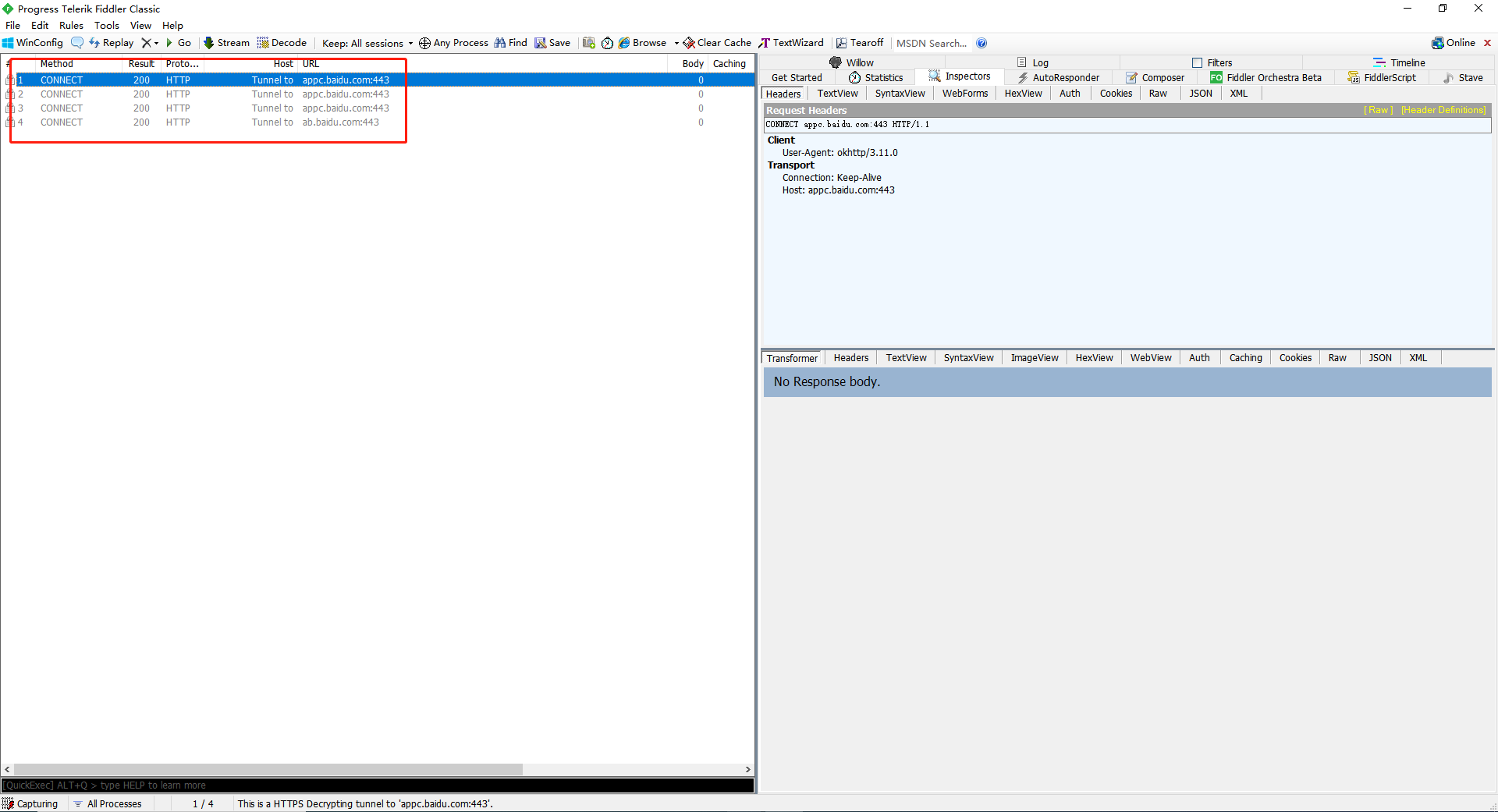Toggle Decode option in toolbar

282,43
